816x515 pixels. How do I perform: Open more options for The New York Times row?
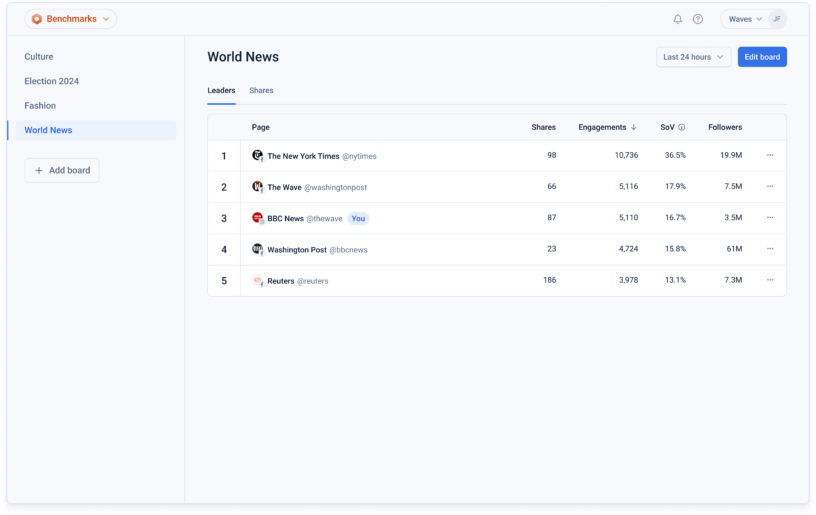click(769, 156)
